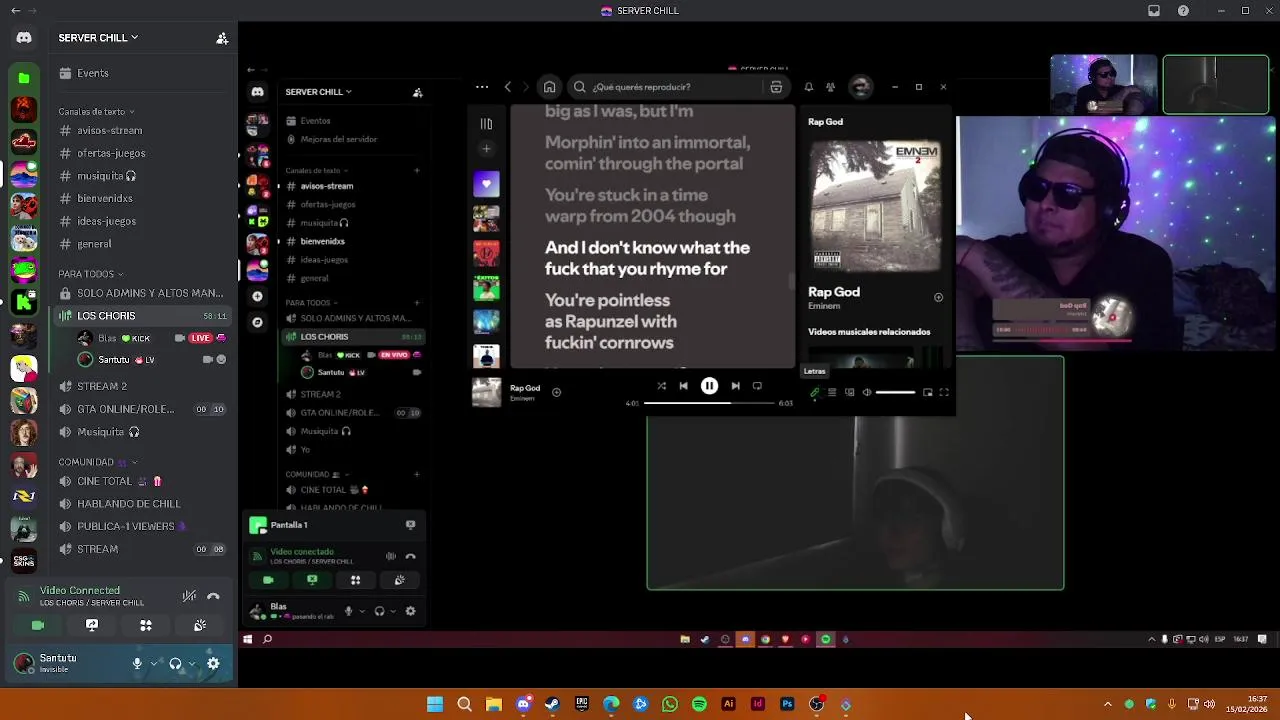This screenshot has width=1280, height=720.
Task: Open the soundboard button in voice panel
Action: (x=200, y=625)
